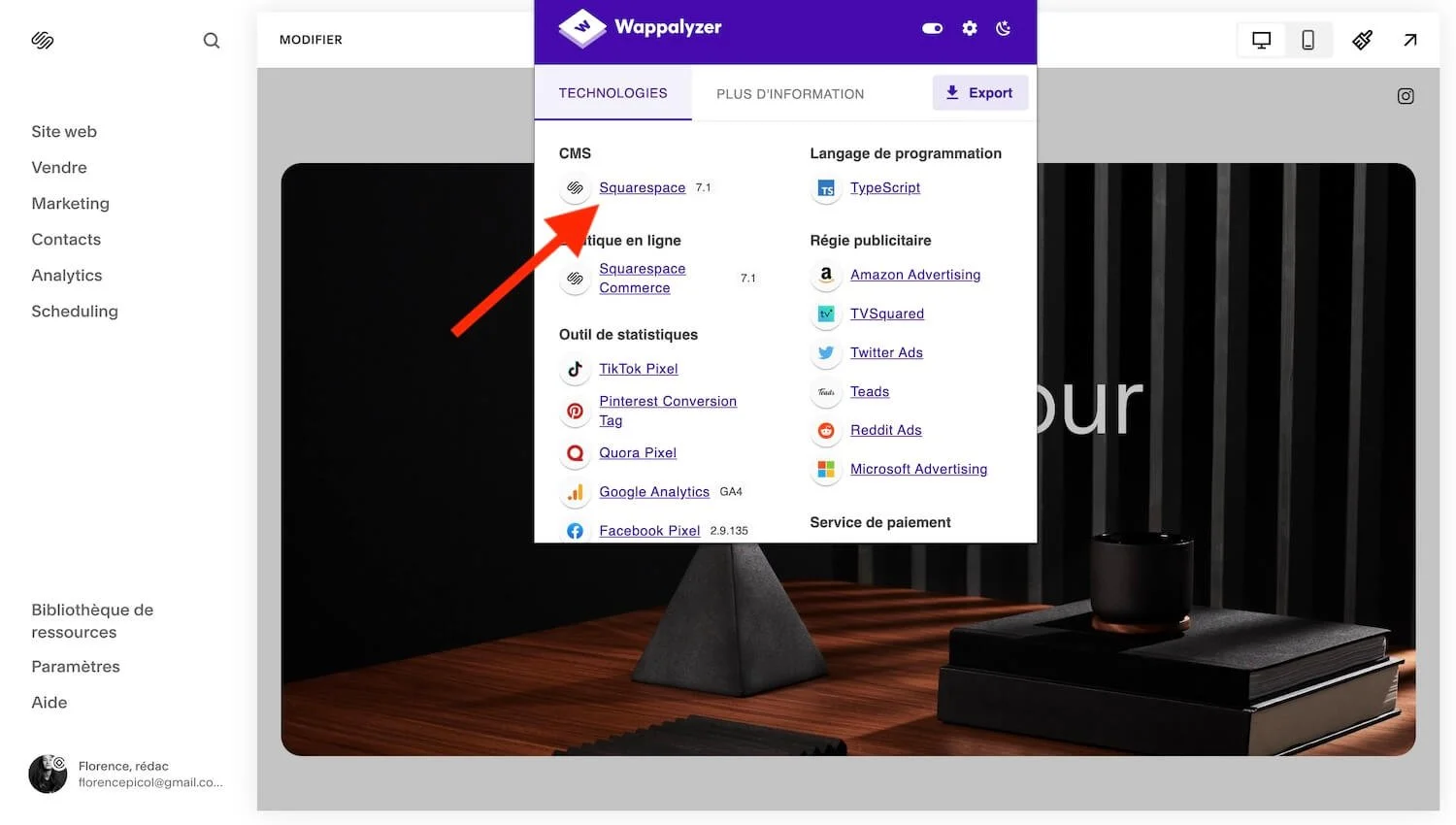Open Site web in sidebar
1456x825 pixels.
coord(64,131)
